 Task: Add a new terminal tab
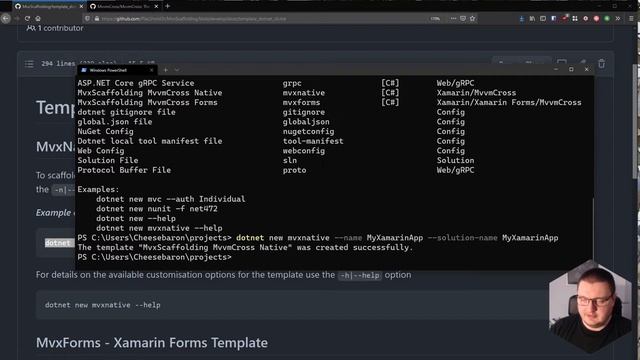click(x=166, y=70)
